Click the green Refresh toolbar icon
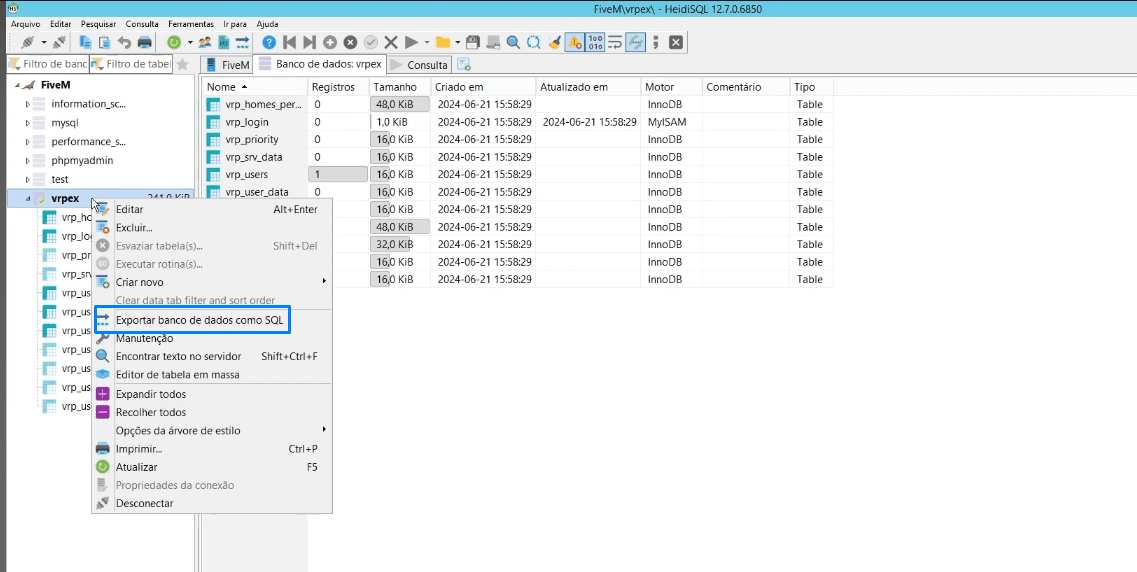The height and width of the screenshot is (572, 1137). tap(174, 42)
